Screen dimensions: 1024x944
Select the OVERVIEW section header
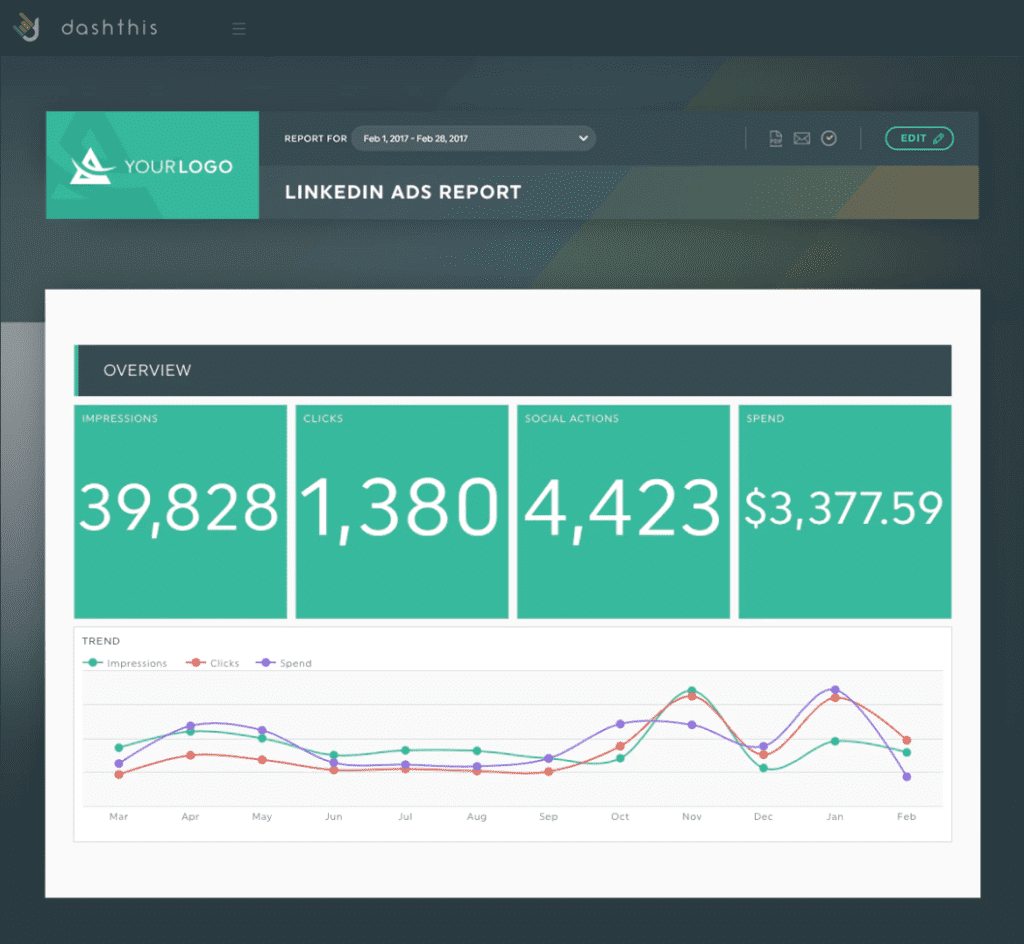pyautogui.click(x=513, y=370)
